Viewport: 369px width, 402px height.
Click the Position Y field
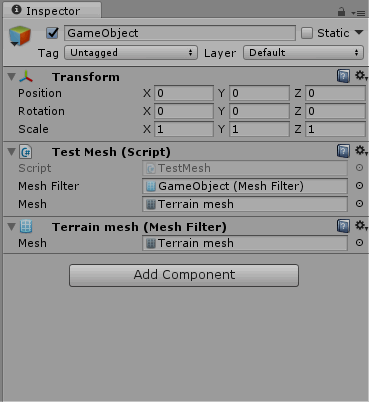[259, 93]
